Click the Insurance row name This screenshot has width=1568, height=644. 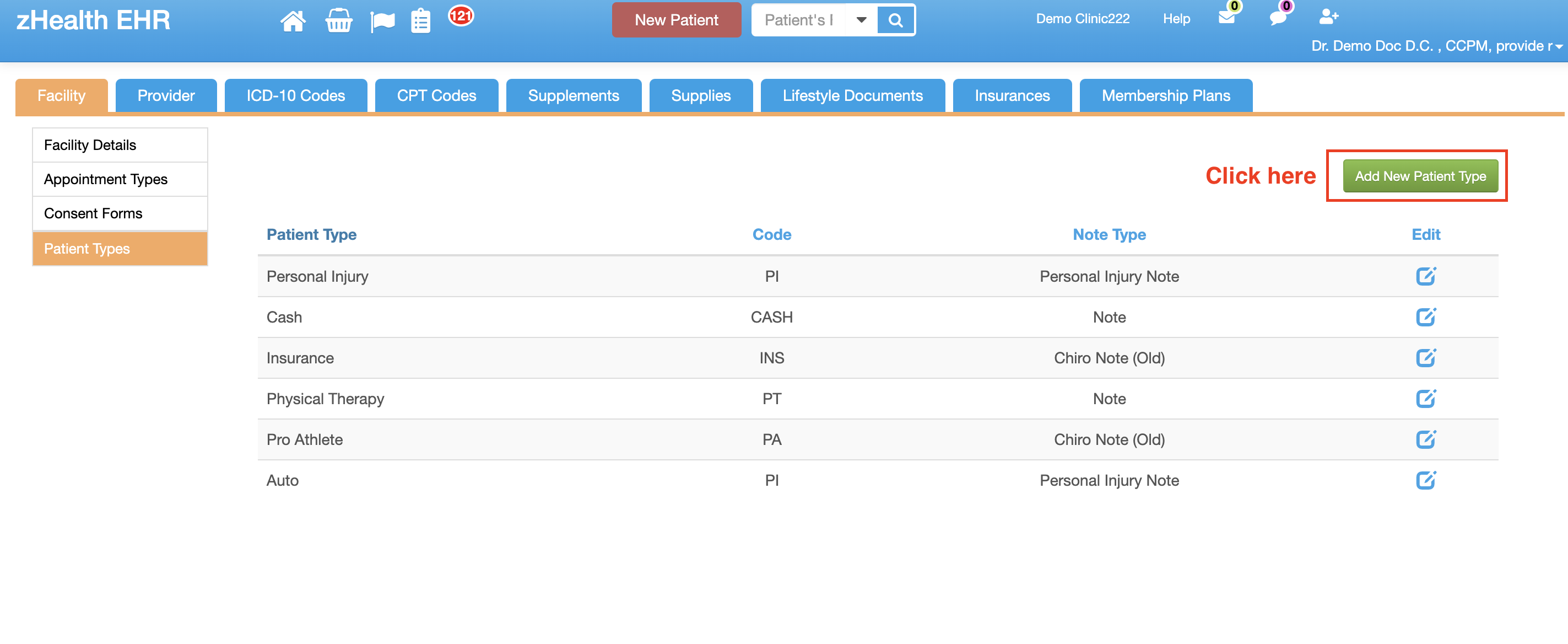pyautogui.click(x=300, y=358)
